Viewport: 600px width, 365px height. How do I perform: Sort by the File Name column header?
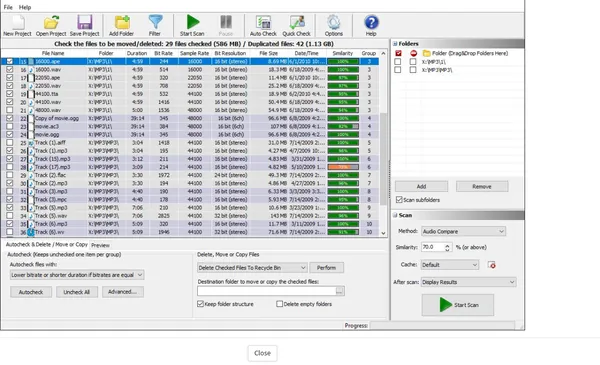pos(53,53)
